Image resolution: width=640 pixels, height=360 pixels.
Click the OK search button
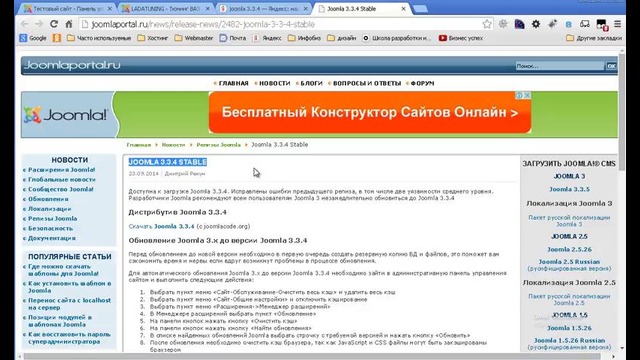[x=611, y=66]
